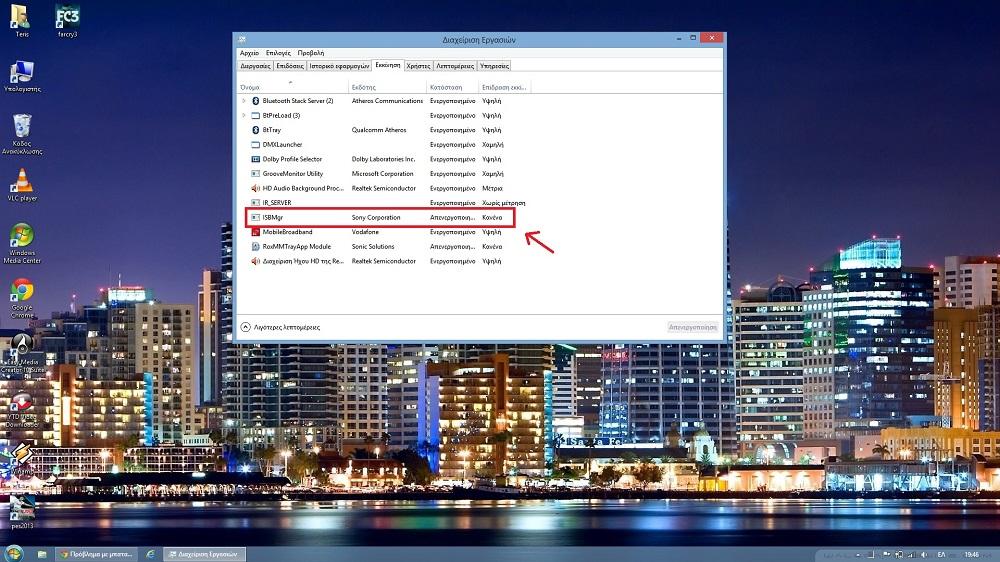Switch to the Χρήστες tab

pos(418,66)
